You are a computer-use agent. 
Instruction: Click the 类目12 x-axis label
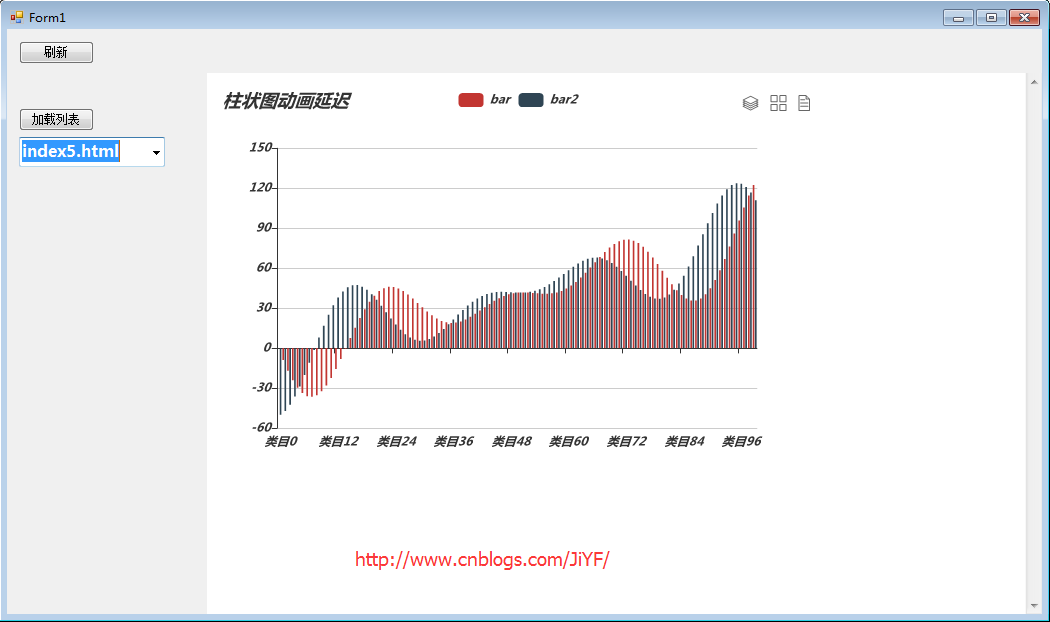point(339,441)
